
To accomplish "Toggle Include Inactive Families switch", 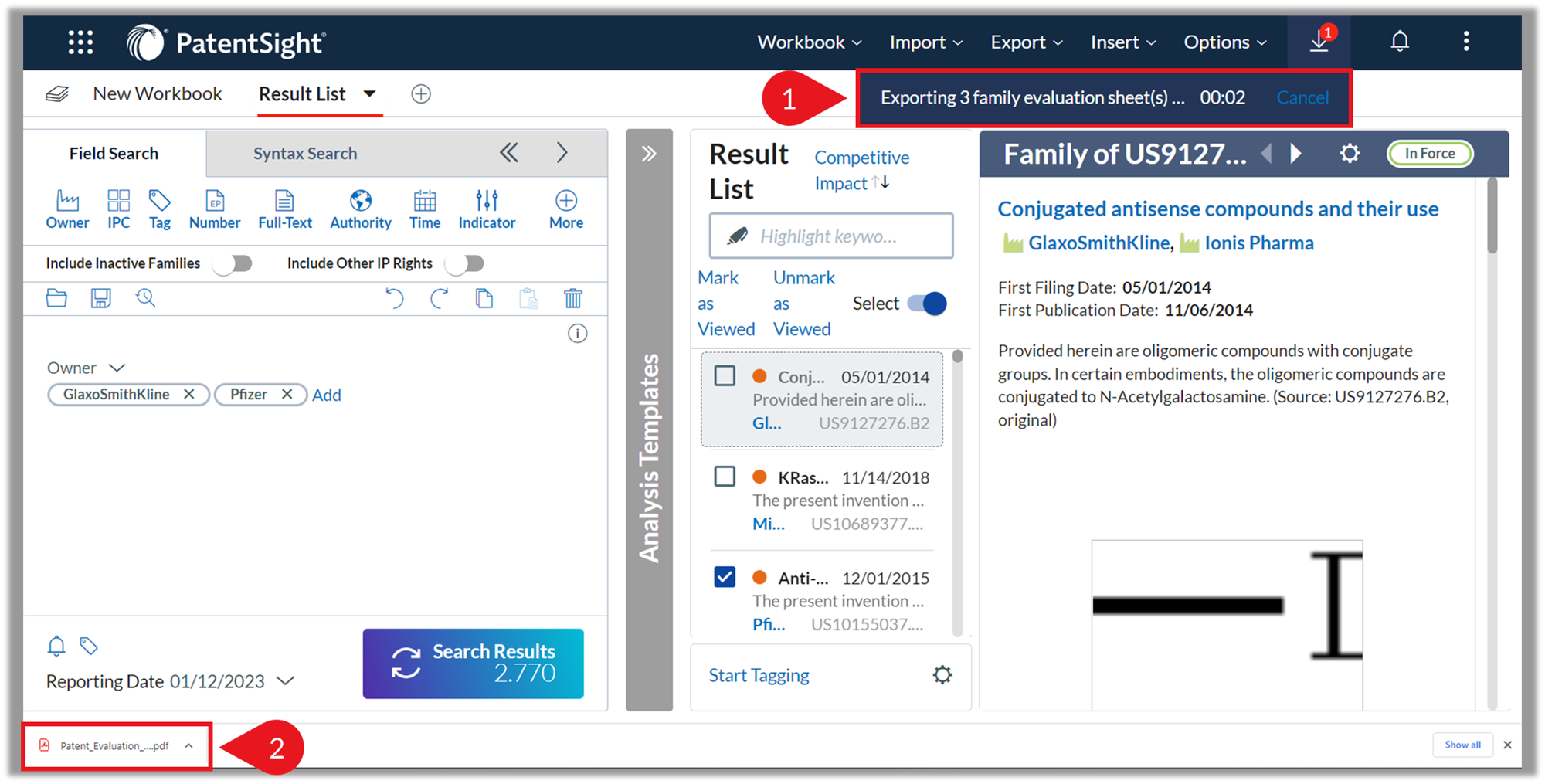I will click(x=233, y=264).
